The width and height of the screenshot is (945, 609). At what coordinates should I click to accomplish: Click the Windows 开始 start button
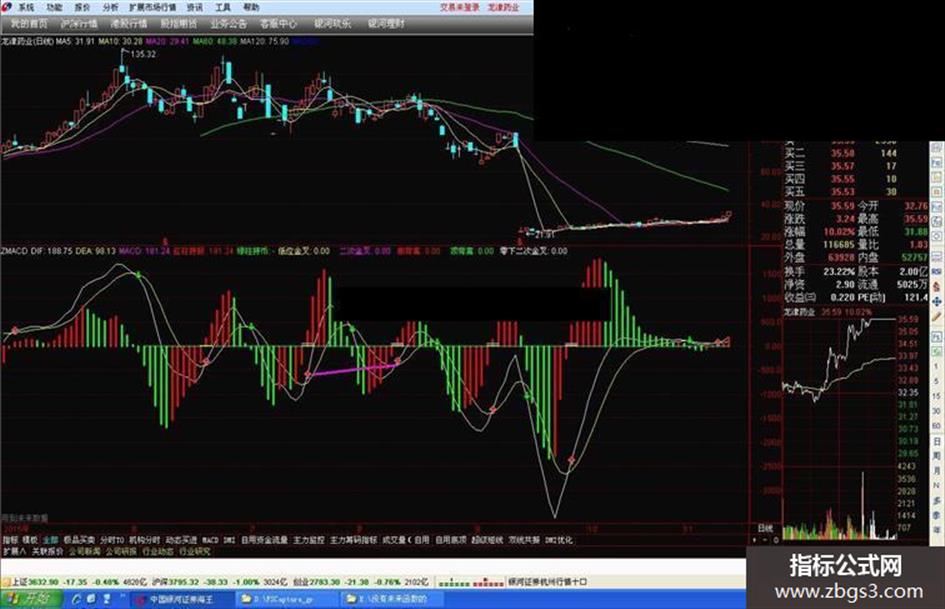point(31,599)
